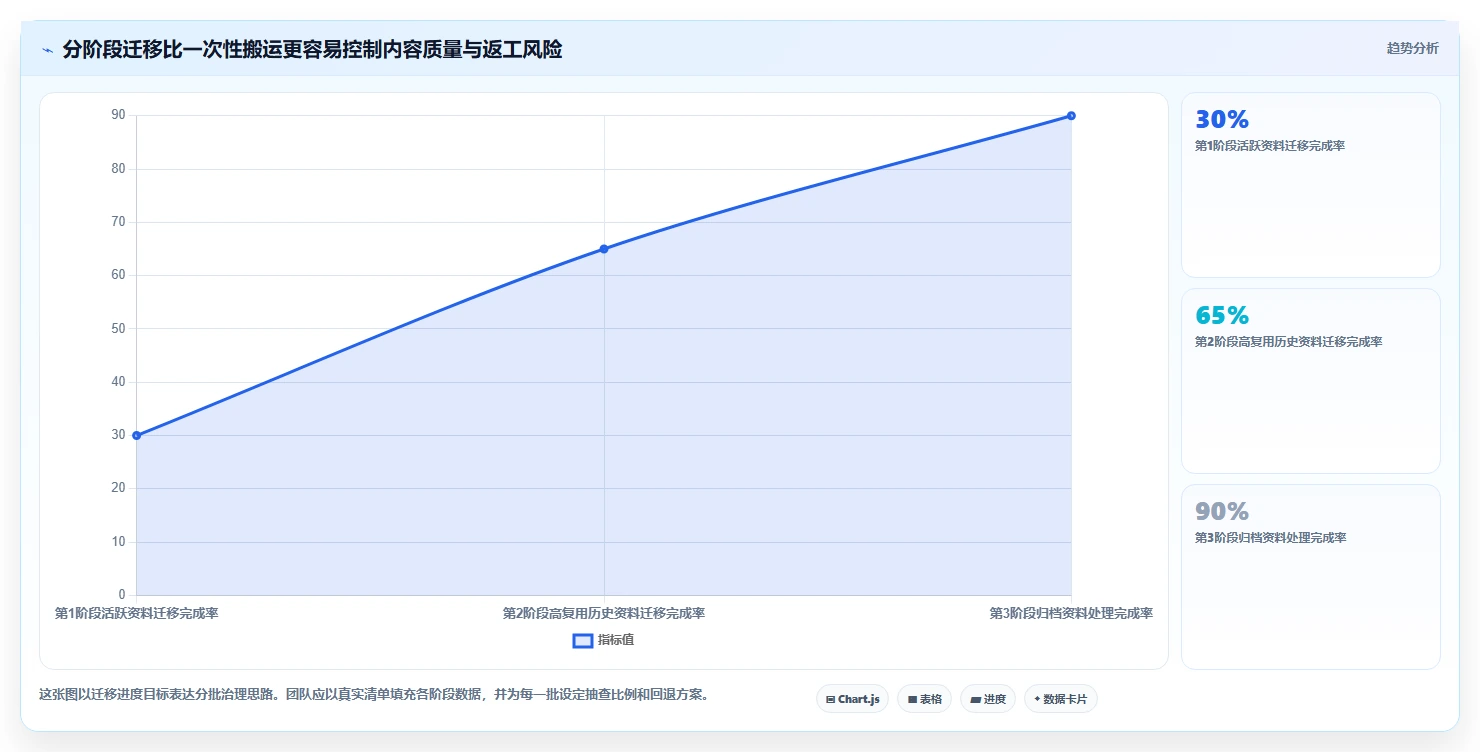
Task: Click the 90% value card figure
Action: coord(1222,512)
